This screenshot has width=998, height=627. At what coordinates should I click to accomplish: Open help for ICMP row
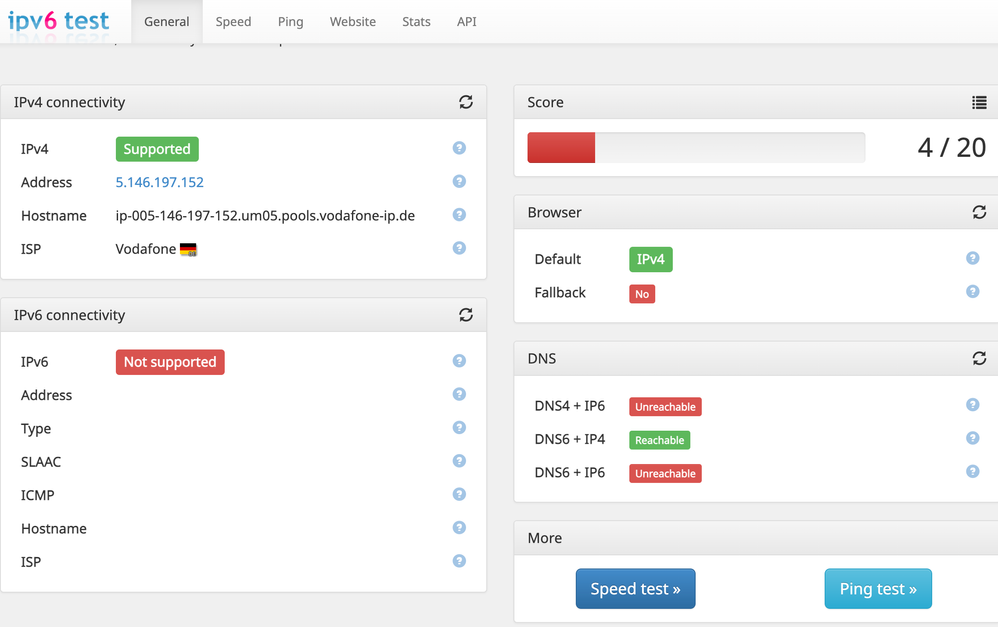459,494
